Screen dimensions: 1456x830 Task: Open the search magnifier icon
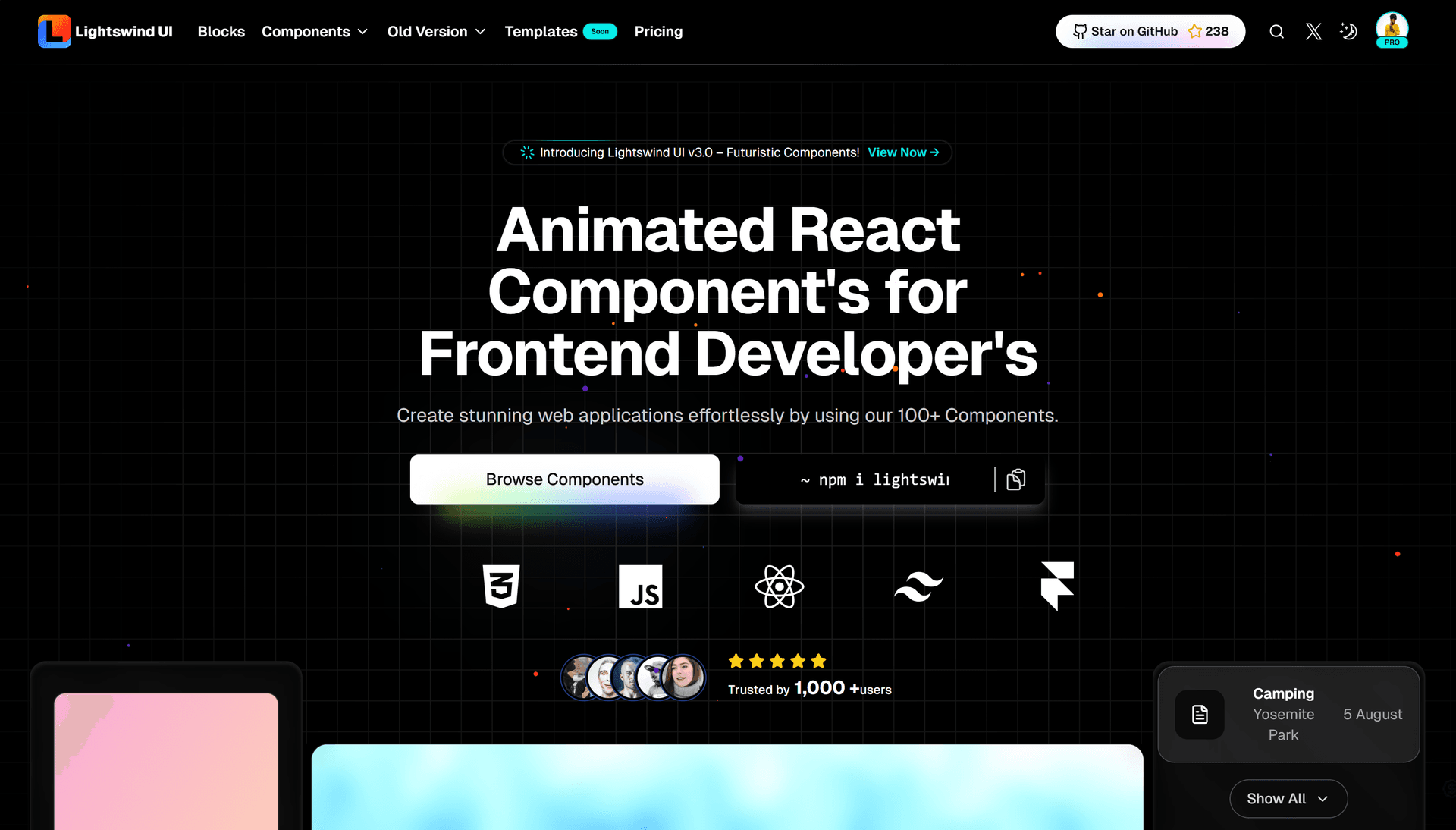1277,32
